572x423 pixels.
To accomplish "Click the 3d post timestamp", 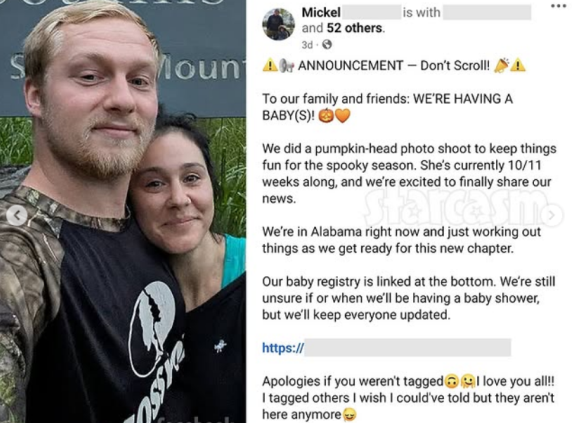I will pyautogui.click(x=307, y=45).
